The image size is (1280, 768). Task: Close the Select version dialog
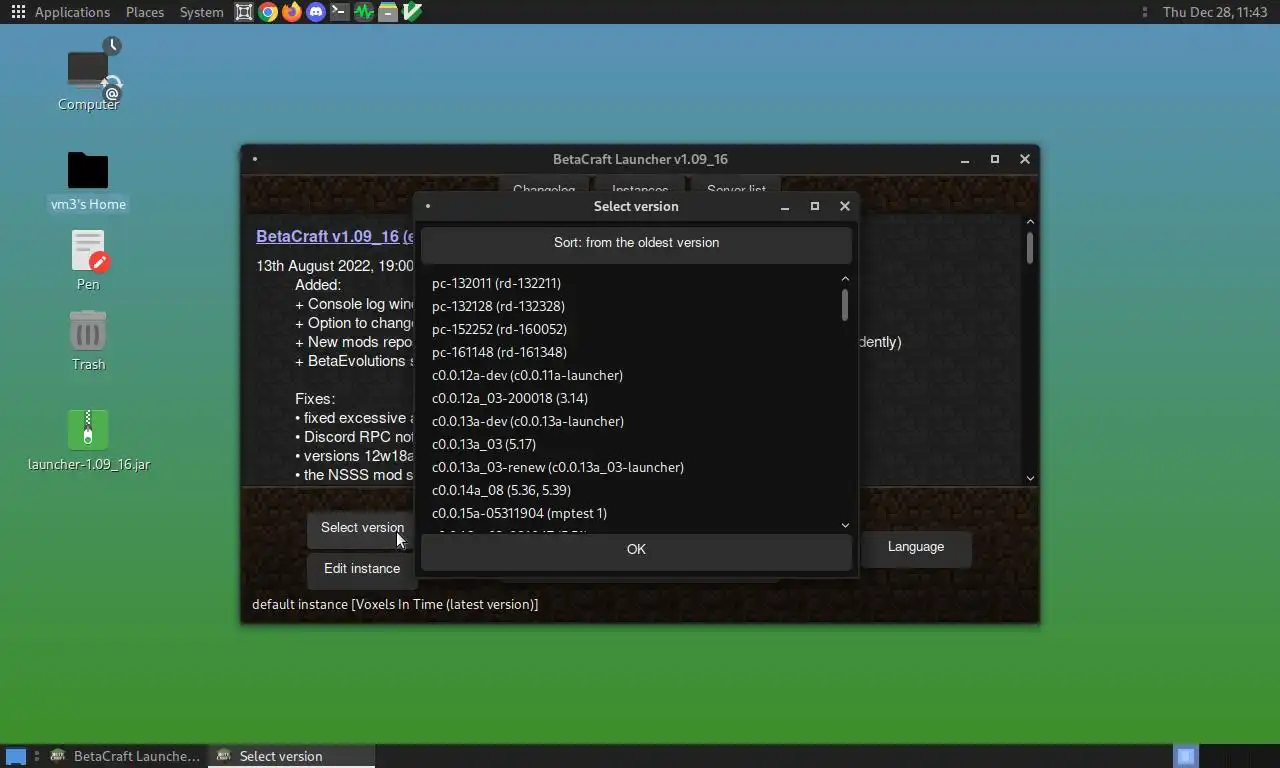pos(845,206)
